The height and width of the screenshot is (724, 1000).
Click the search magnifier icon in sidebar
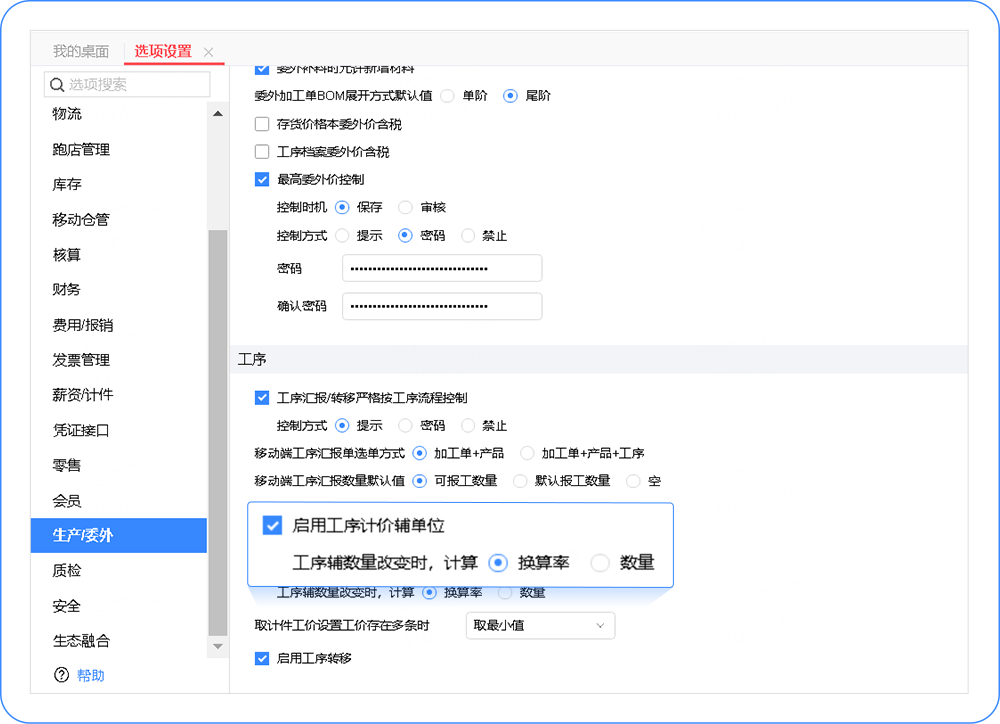[57, 85]
